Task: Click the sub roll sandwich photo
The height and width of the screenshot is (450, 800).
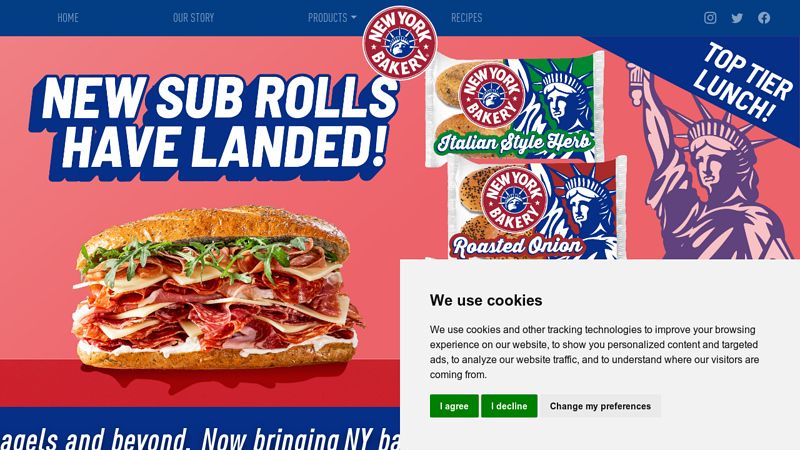Action: [218, 288]
